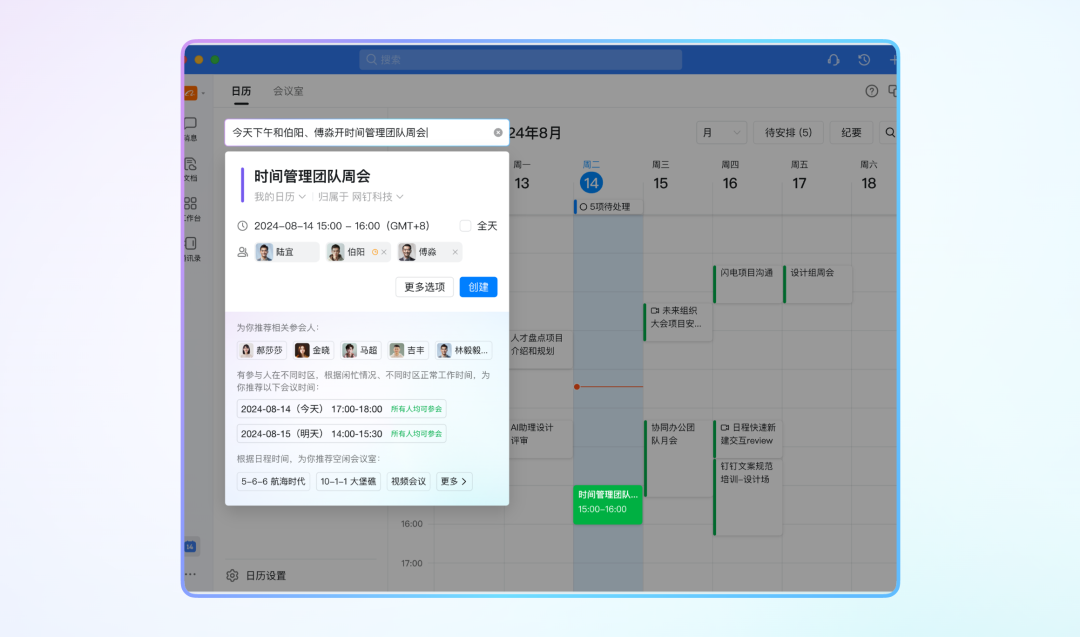Remove attendee 傅淼 using the X
Viewport: 1080px width, 637px height.
[x=455, y=252]
